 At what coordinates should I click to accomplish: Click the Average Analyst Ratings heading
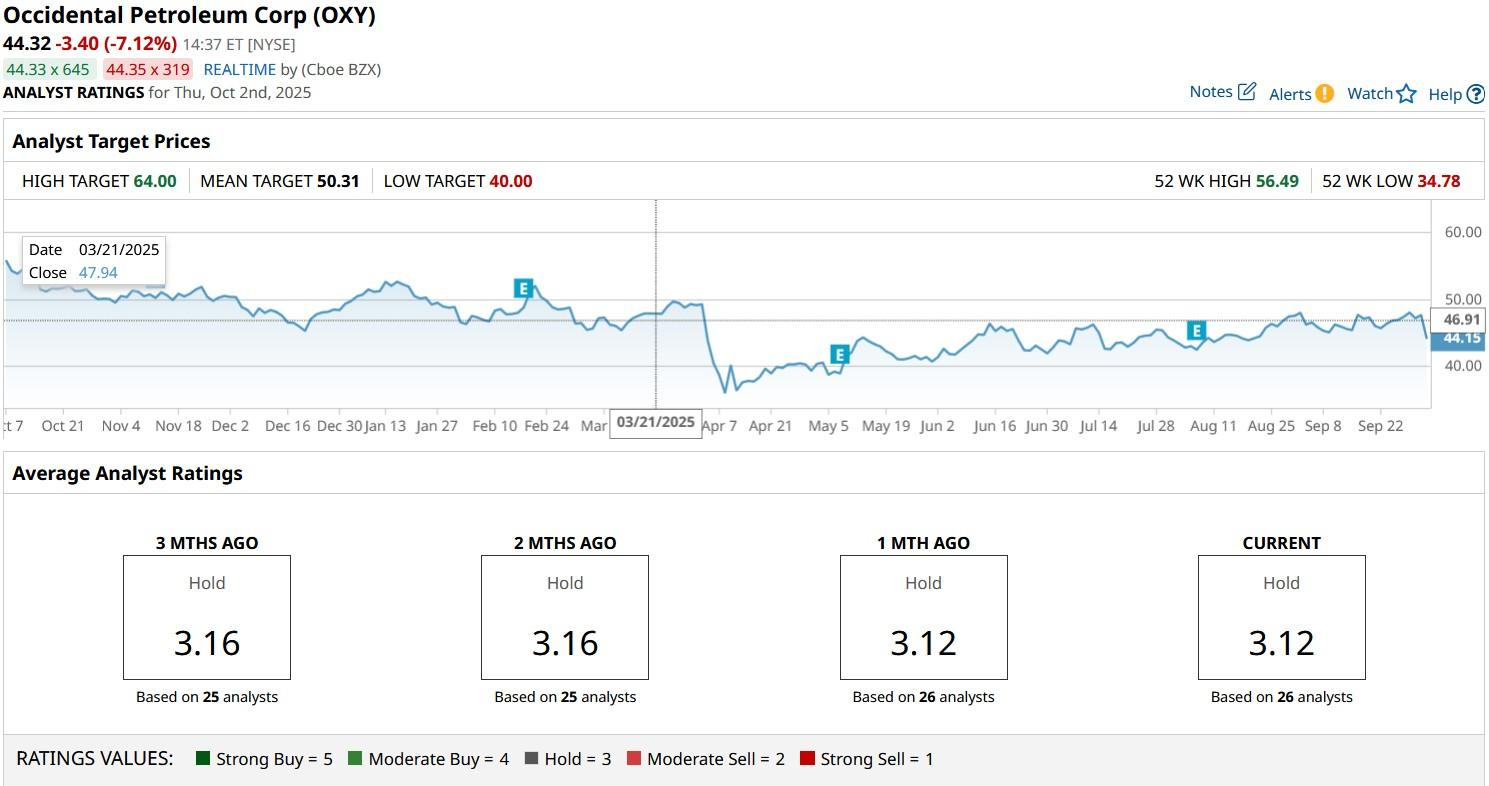(127, 474)
